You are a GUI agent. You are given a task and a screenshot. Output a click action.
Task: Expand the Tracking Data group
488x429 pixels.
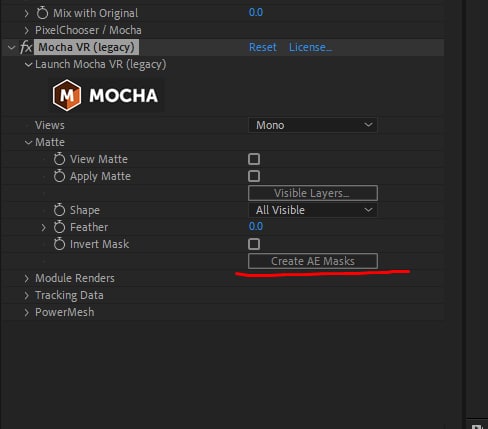27,295
